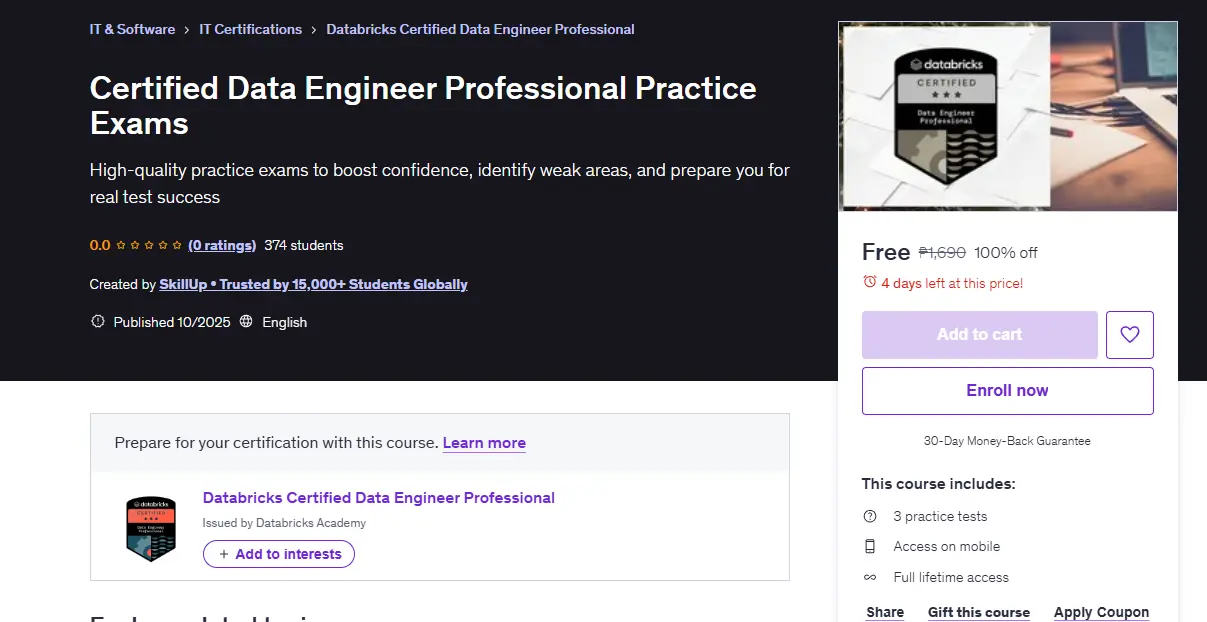This screenshot has width=1207, height=622.
Task: Click Access on mobile text
Action: [947, 547]
